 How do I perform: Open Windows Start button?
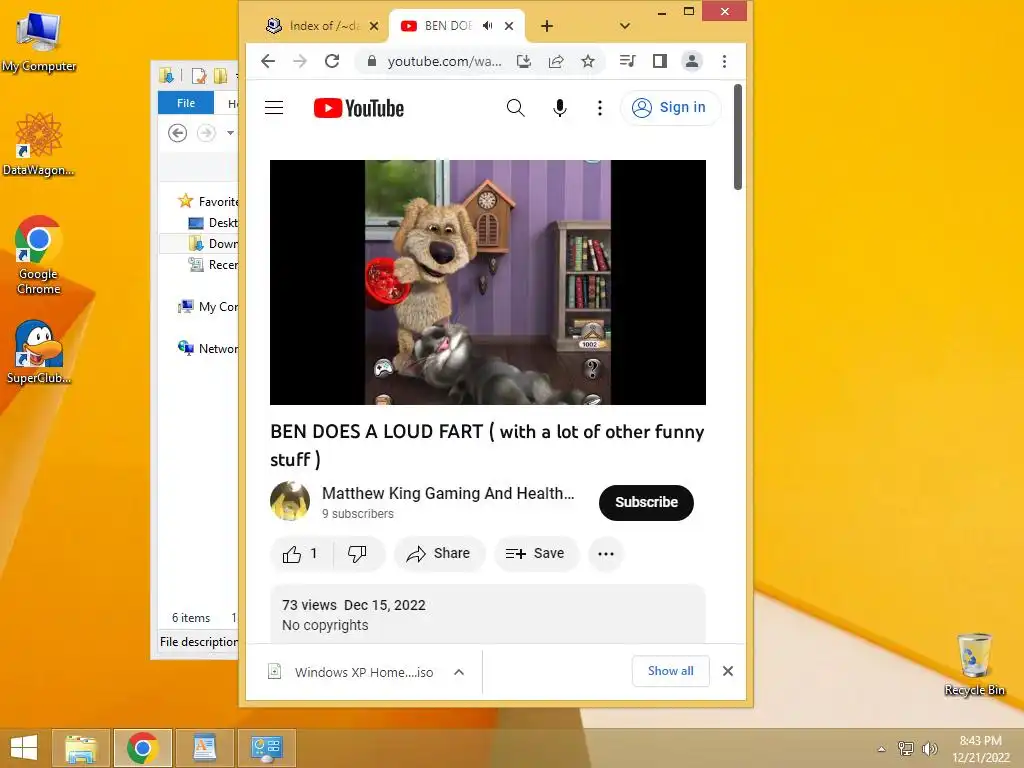tap(24, 748)
